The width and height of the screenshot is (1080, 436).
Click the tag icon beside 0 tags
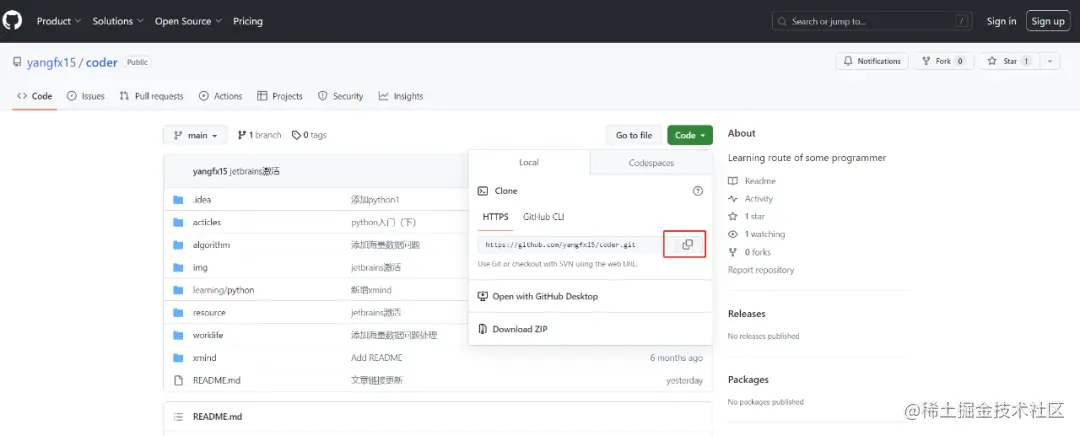coord(296,135)
